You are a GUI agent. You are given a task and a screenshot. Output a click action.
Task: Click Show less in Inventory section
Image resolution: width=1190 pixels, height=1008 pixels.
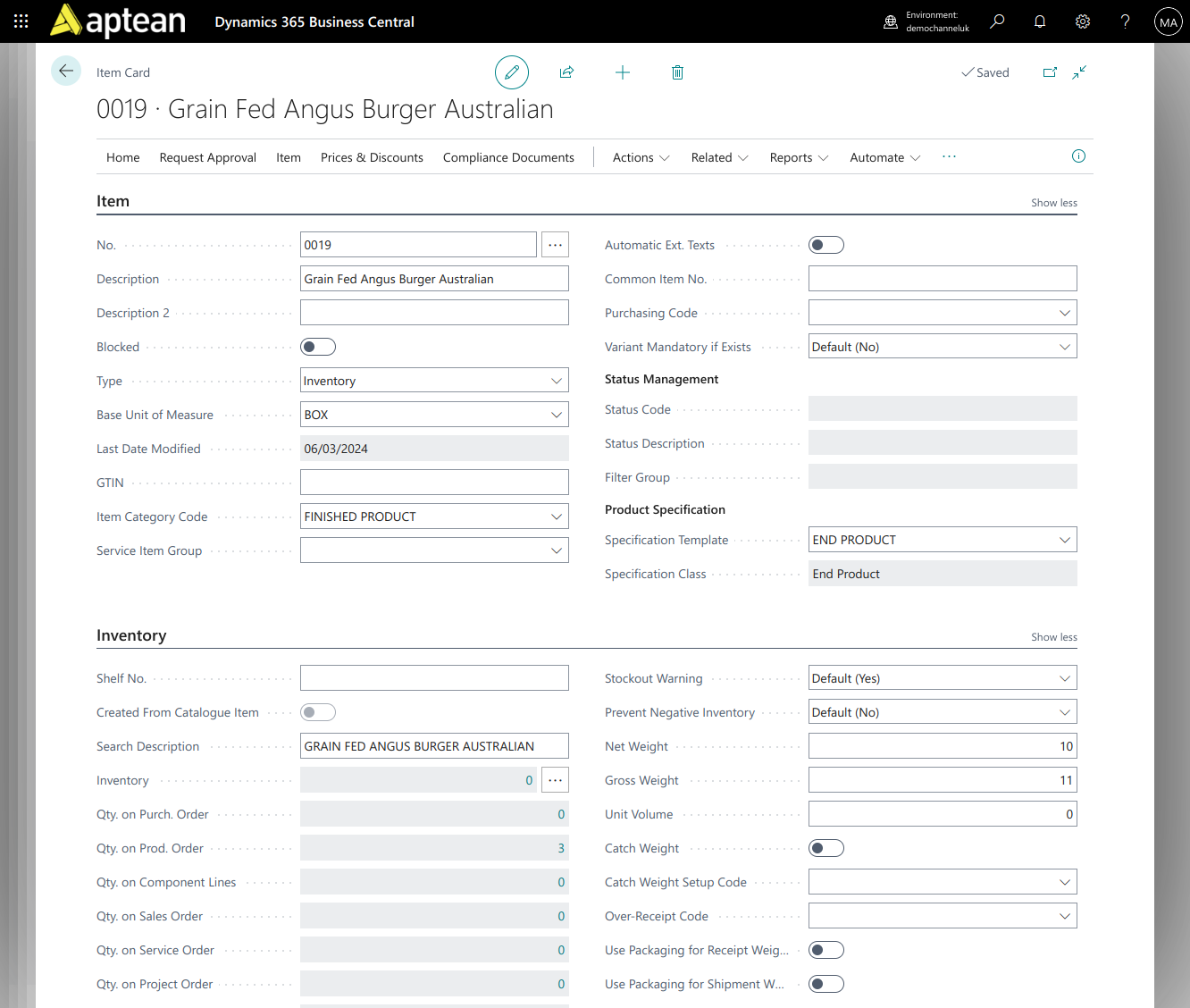pyautogui.click(x=1054, y=637)
